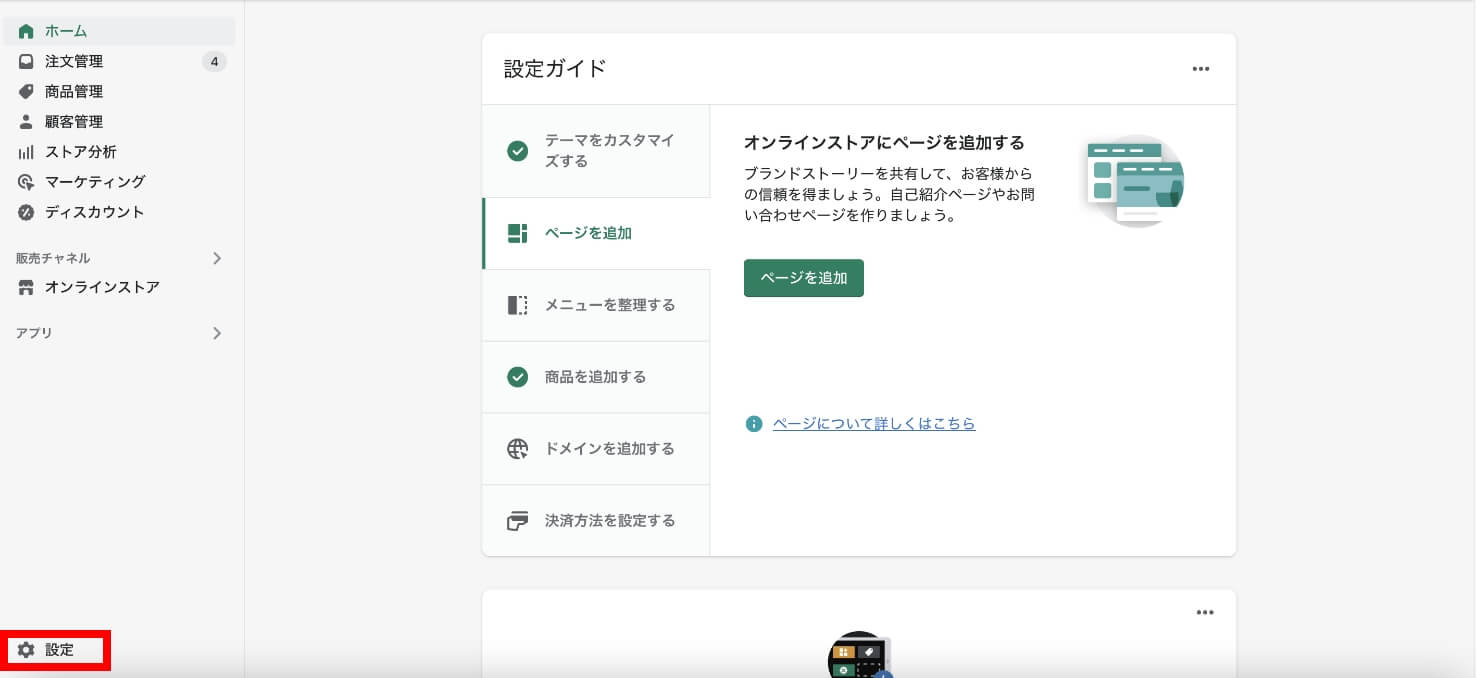Toggle the ページを追加 step indicator icon
This screenshot has height=678, width=1476.
pos(517,232)
